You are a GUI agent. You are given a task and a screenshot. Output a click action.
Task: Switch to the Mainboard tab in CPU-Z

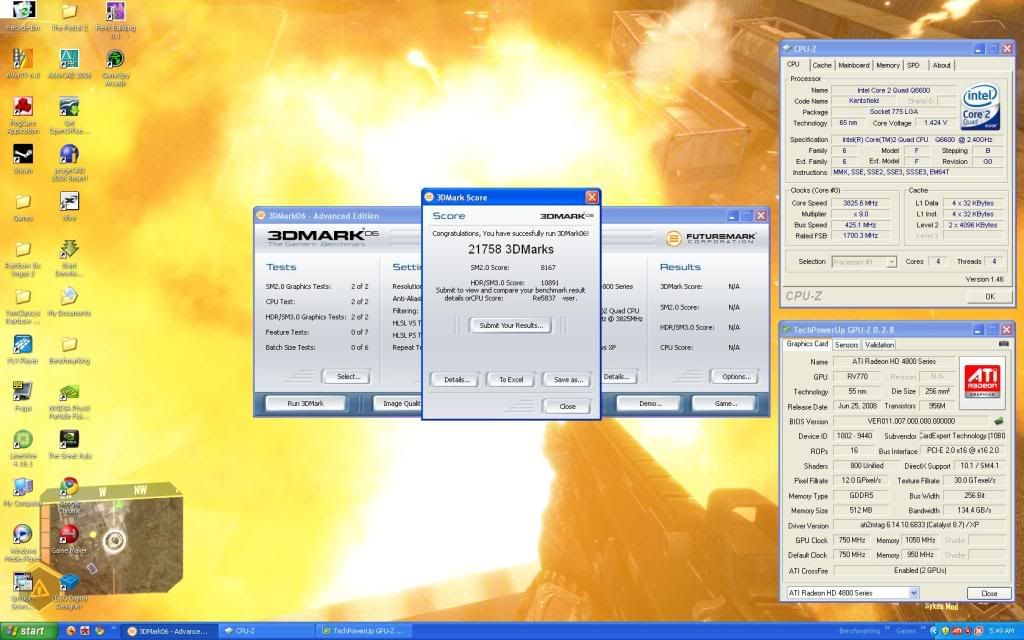pyautogui.click(x=854, y=65)
